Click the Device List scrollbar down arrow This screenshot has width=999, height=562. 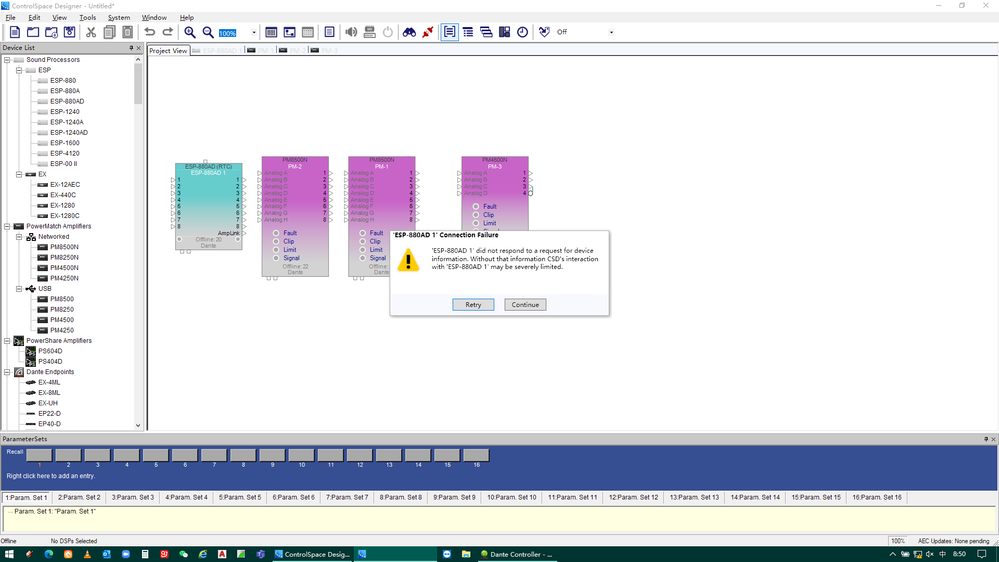coord(138,426)
